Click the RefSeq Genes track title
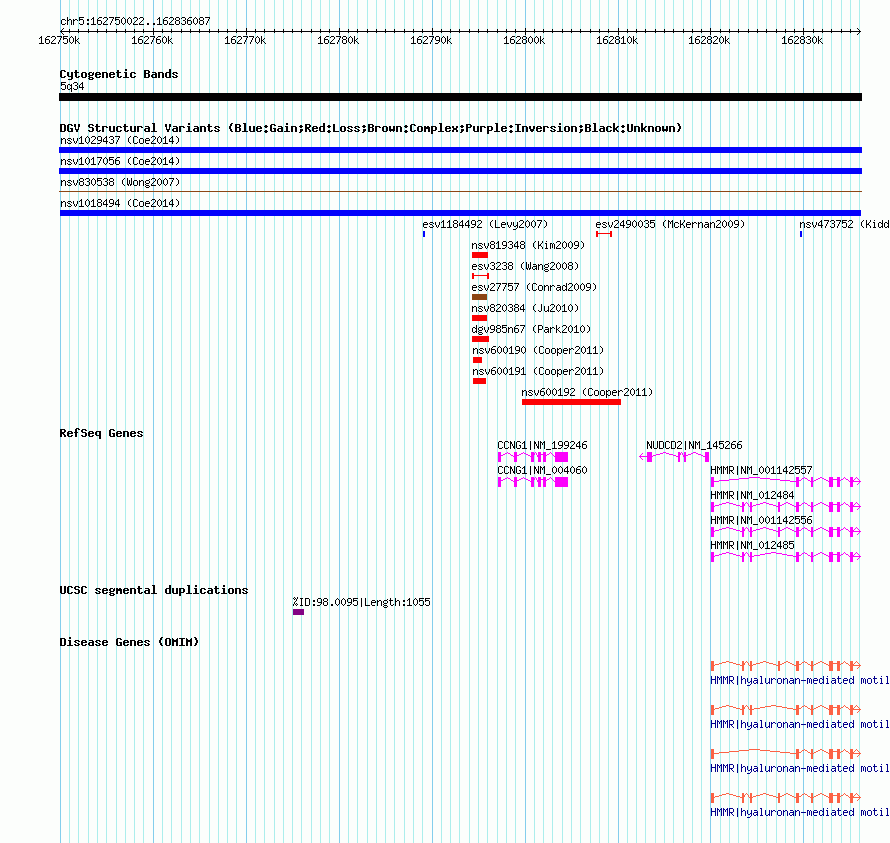 click(102, 433)
